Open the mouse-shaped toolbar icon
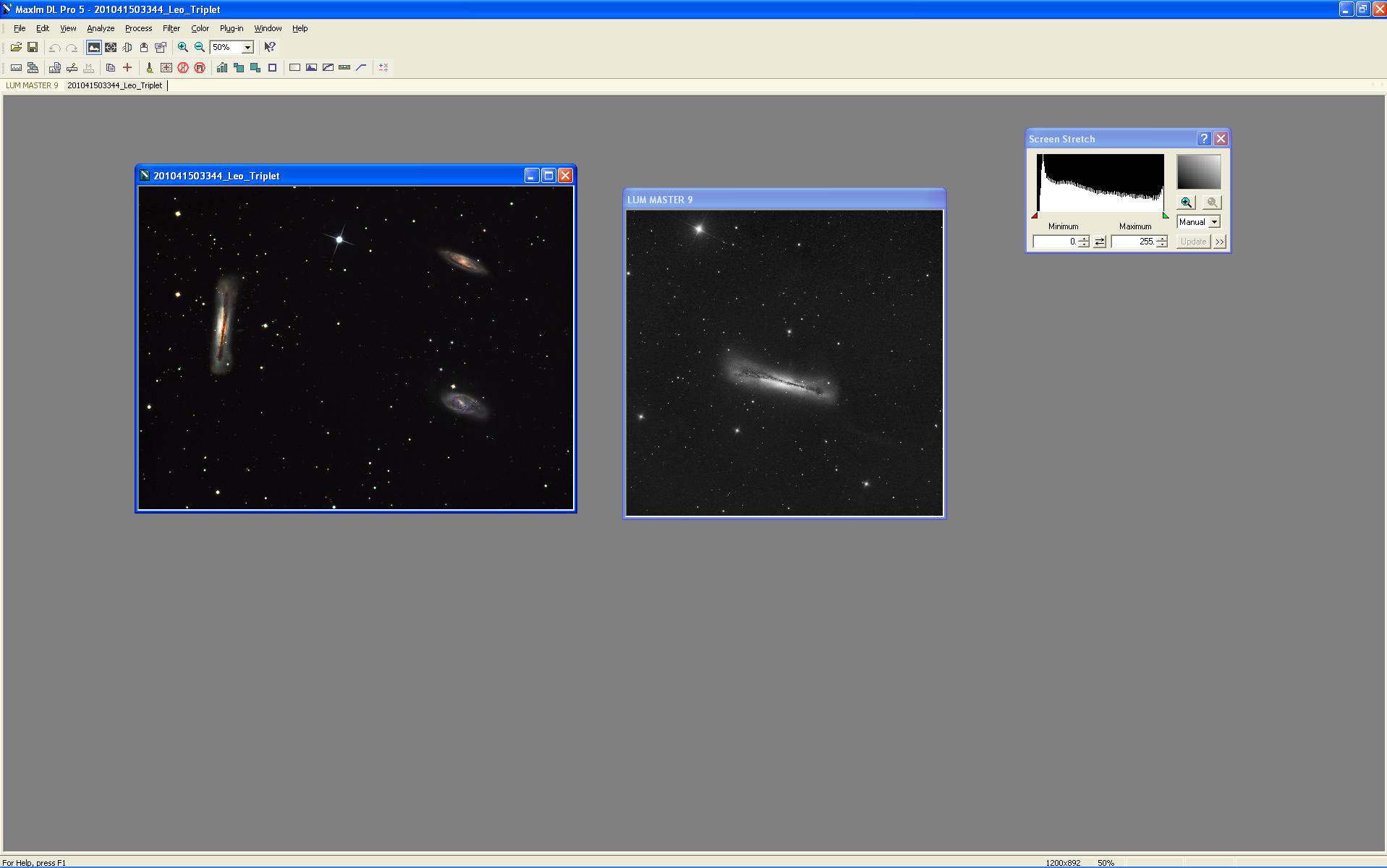The height and width of the screenshot is (868, 1387). [144, 47]
